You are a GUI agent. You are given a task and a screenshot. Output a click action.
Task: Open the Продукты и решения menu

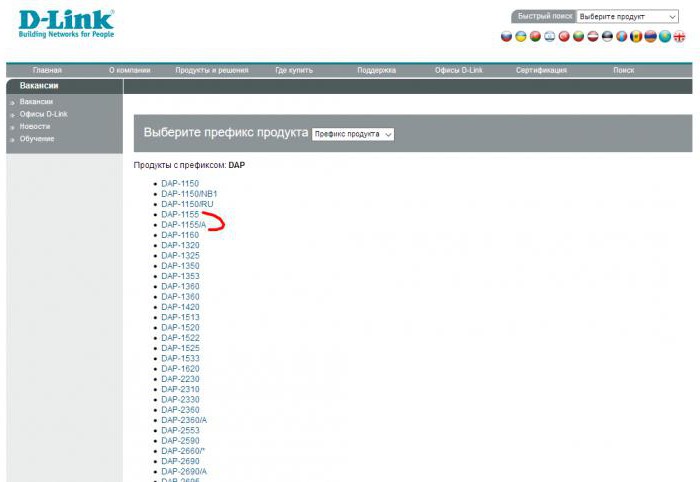coord(212,70)
